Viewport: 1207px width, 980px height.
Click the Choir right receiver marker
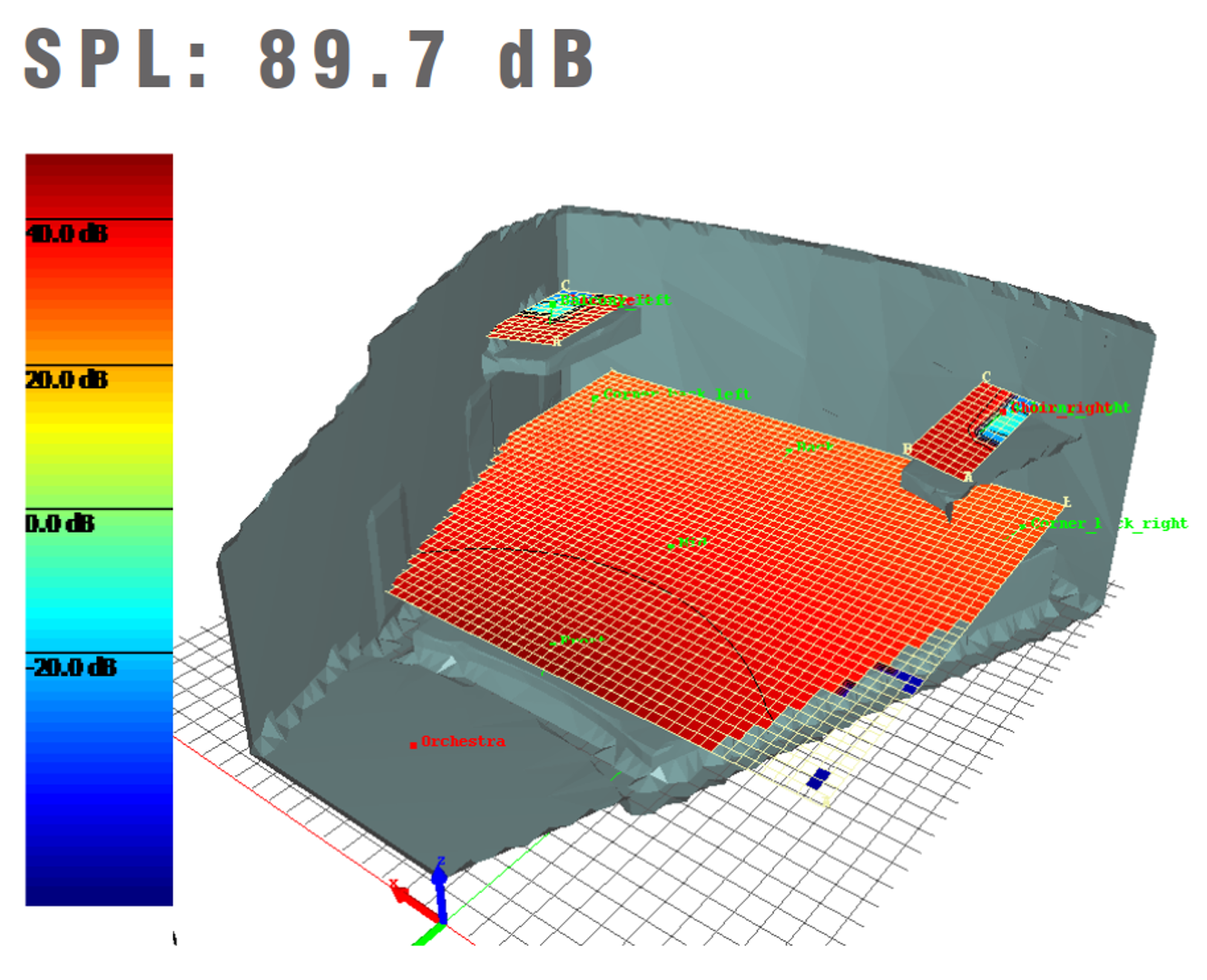click(1004, 411)
